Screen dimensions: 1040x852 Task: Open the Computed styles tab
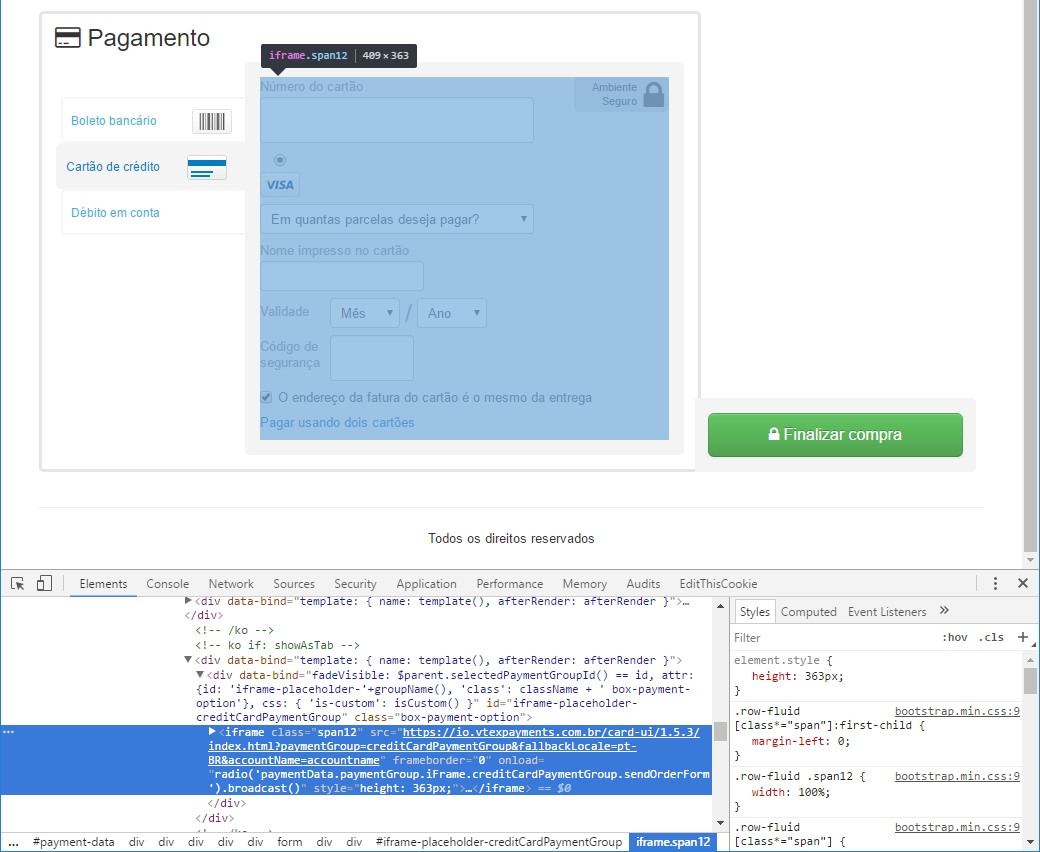[809, 611]
